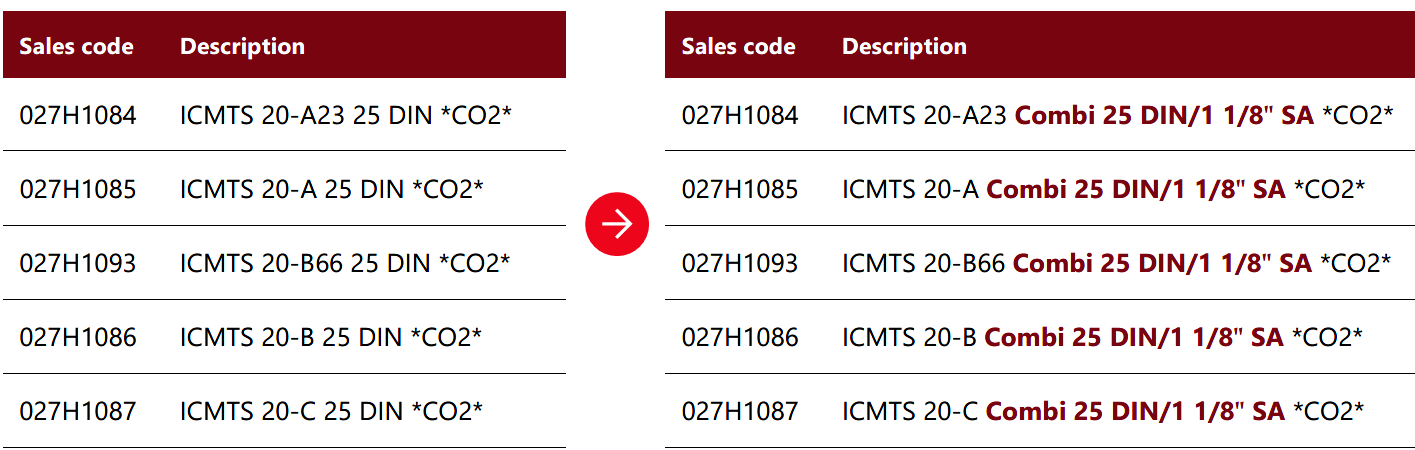Click the ICMTS 20-A Combi description
This screenshot has height=450, width=1415.
(1103, 189)
